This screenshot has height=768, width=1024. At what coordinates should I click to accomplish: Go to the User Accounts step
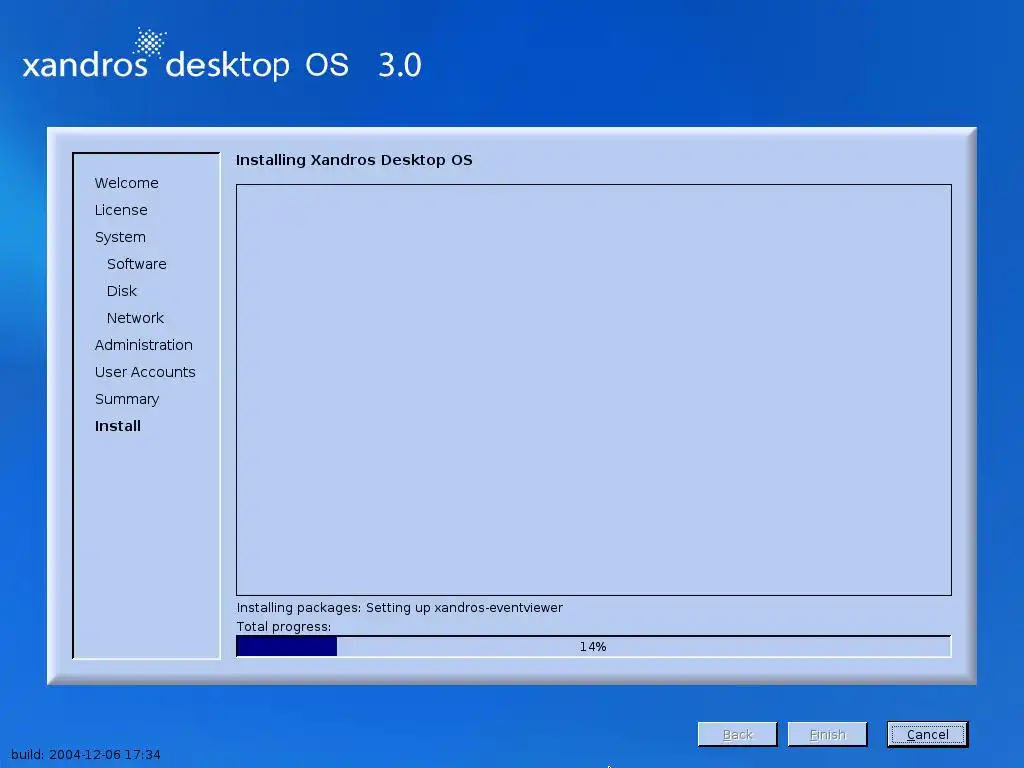click(x=145, y=372)
